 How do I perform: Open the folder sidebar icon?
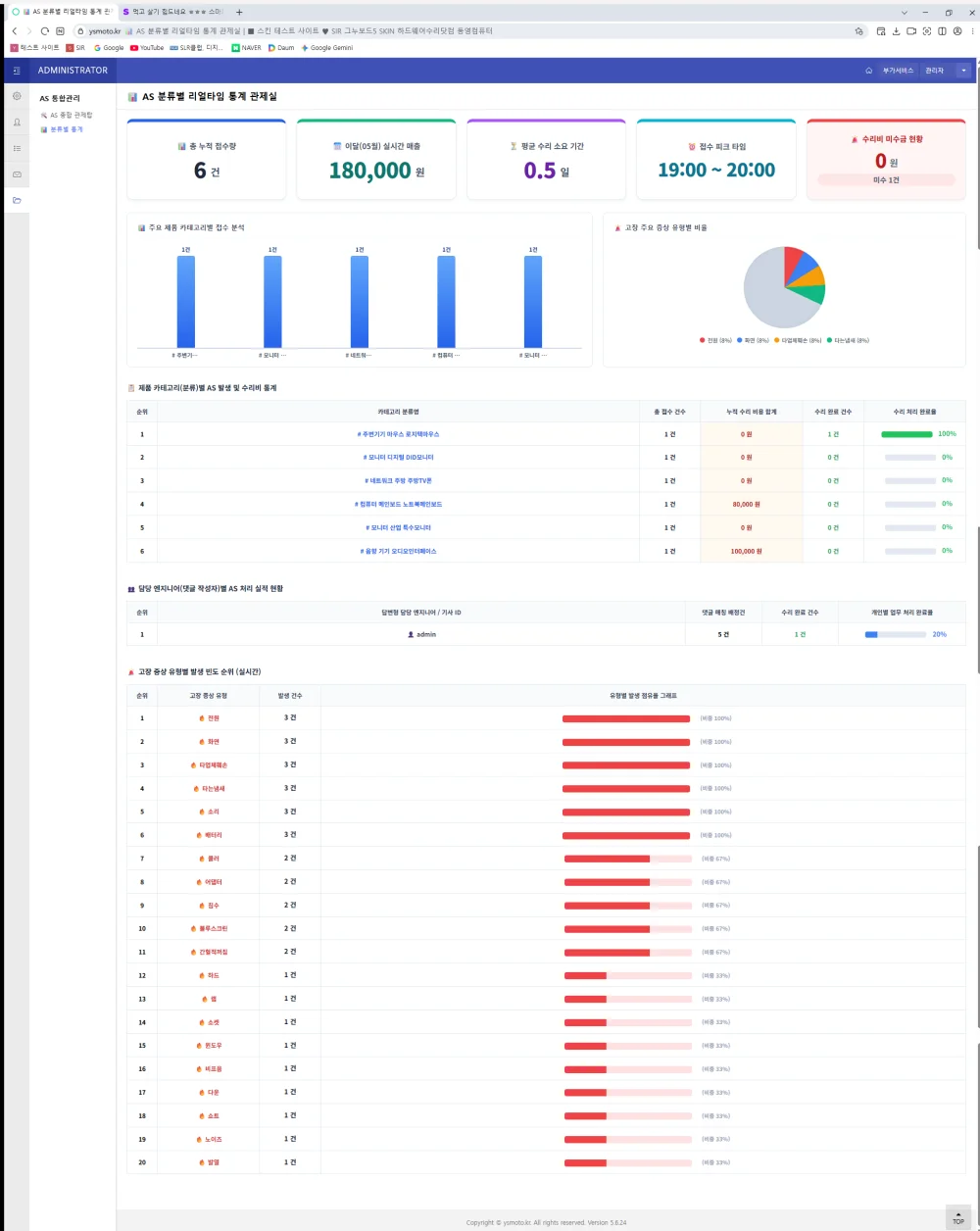[x=17, y=201]
